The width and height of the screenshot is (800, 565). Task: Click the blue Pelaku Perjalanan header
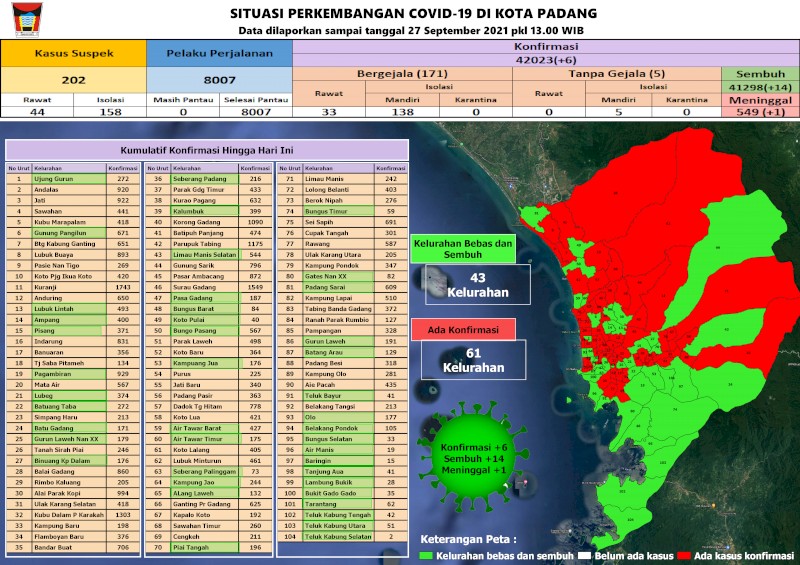219,53
